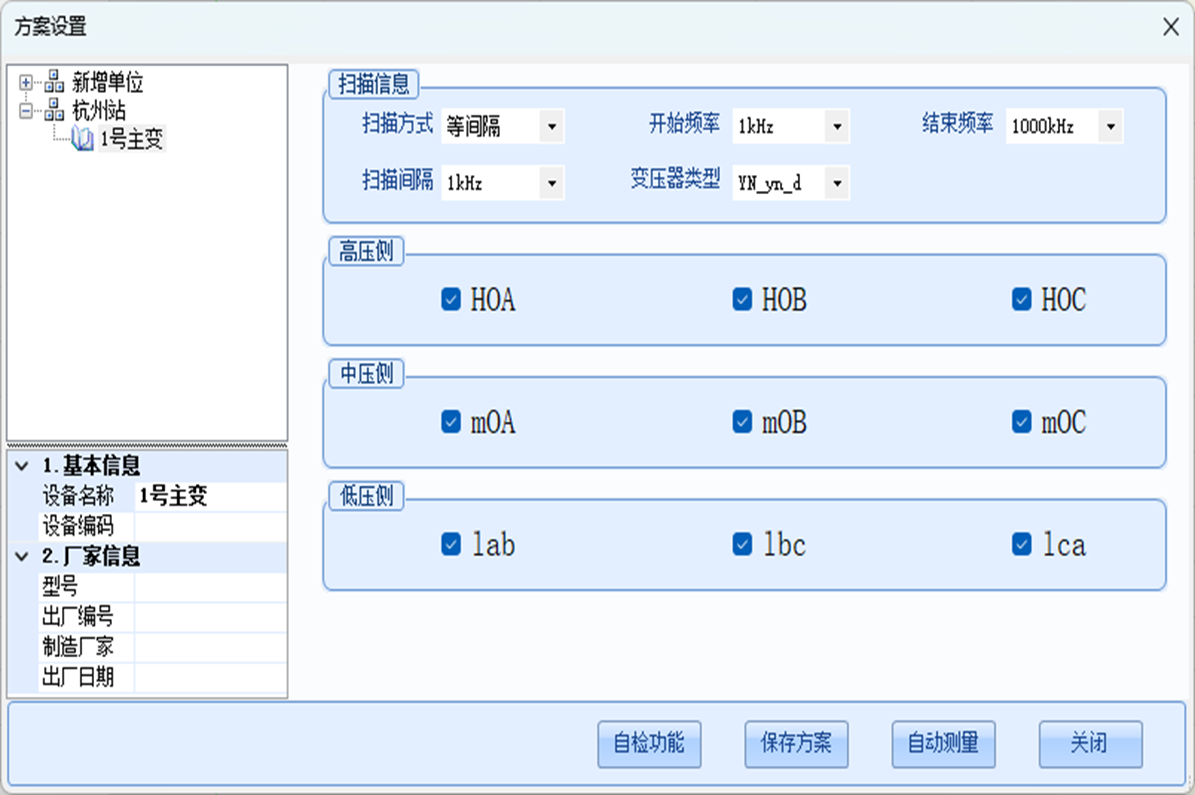The image size is (1195, 795).
Task: Expand the 新增单位 tree node
Action: click(26, 82)
